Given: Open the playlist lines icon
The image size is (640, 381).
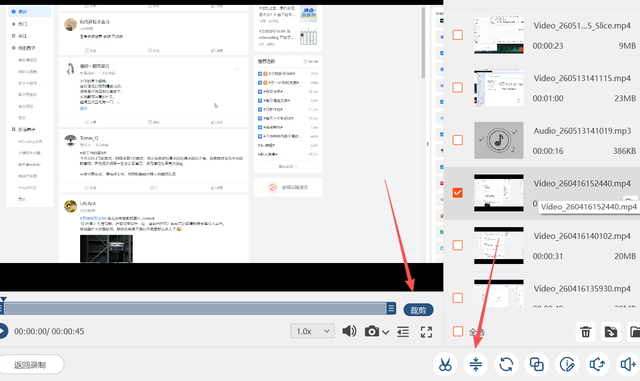Looking at the screenshot, I should coord(403,332).
